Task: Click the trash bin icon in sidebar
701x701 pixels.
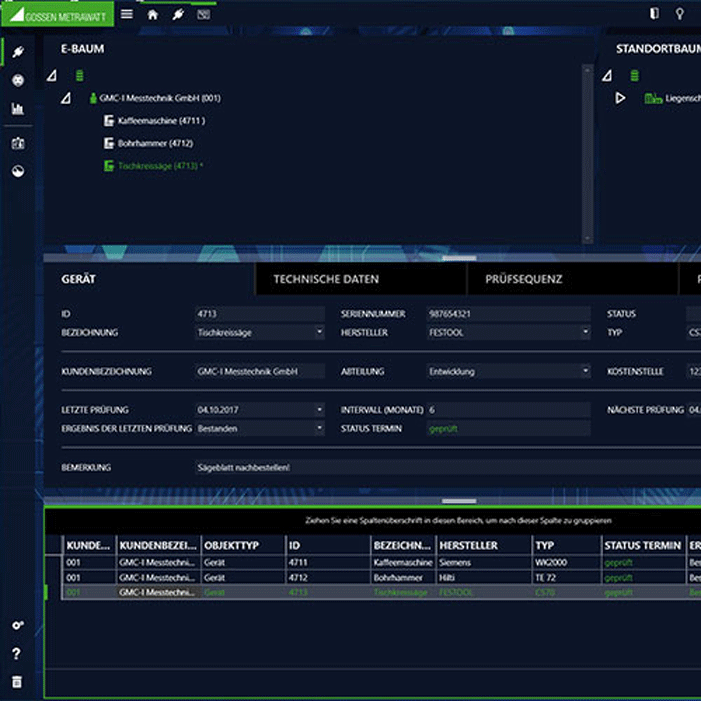Action: (17, 681)
